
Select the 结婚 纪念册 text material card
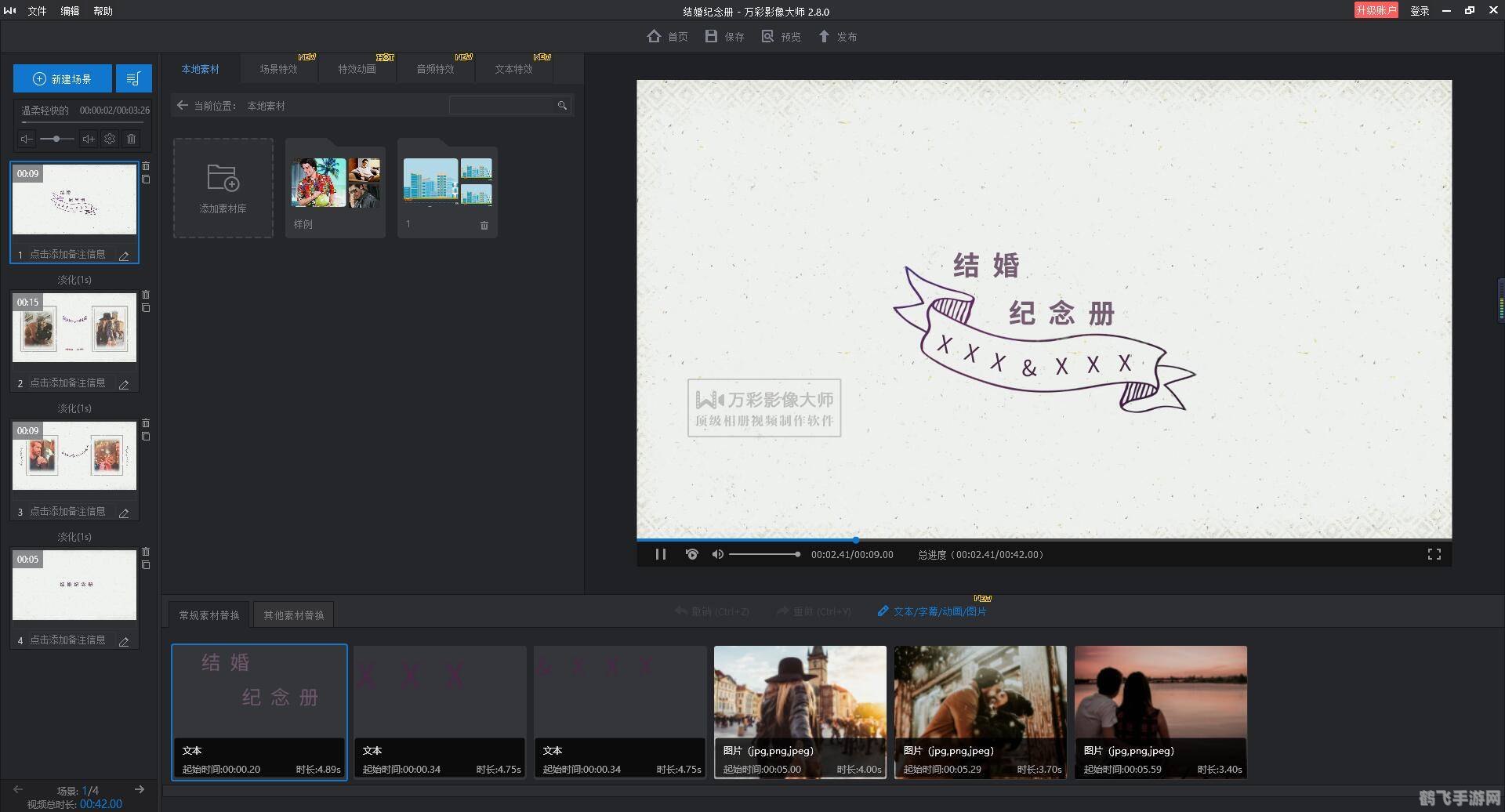point(259,712)
